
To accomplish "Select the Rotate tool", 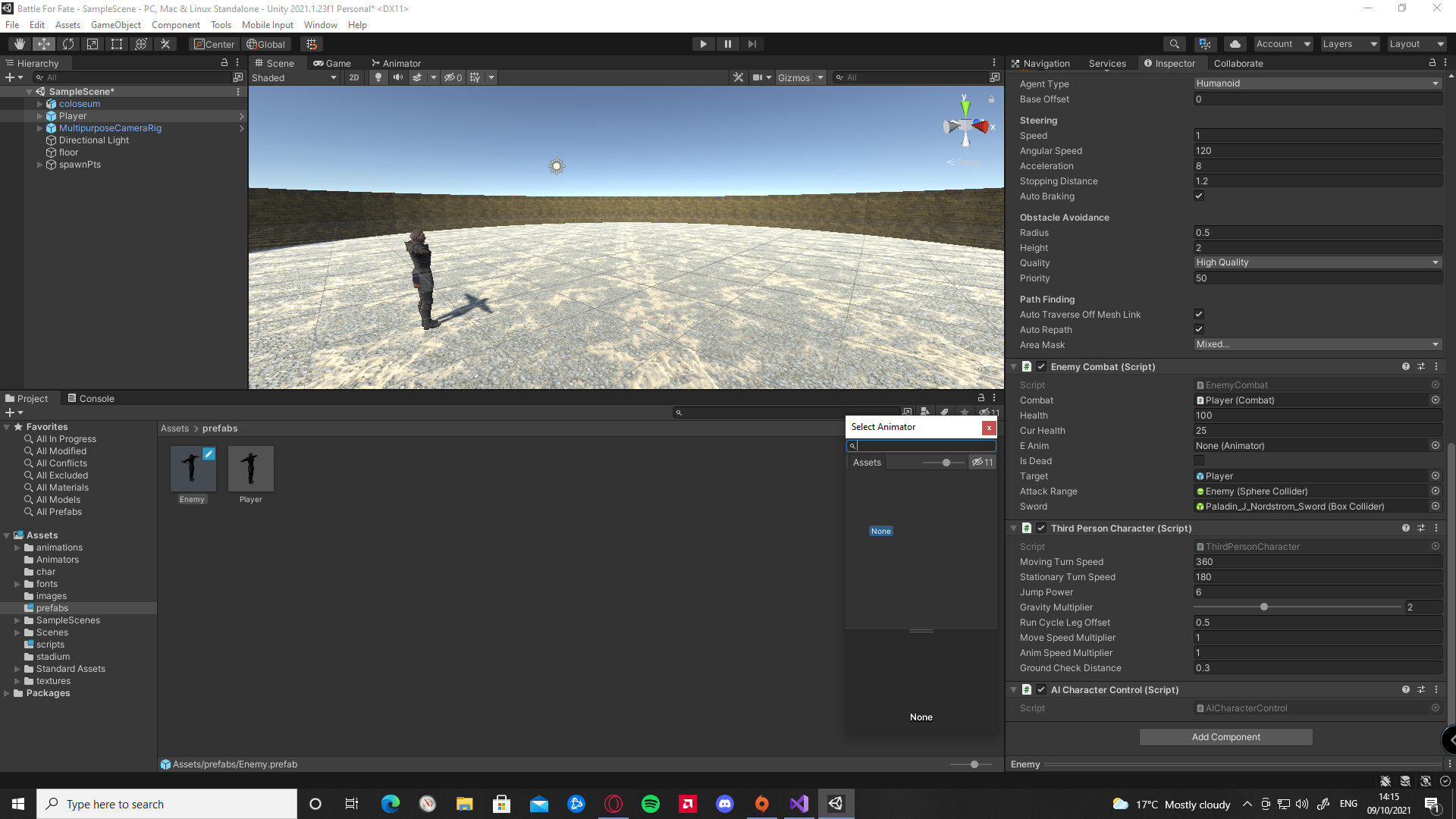I will click(68, 43).
